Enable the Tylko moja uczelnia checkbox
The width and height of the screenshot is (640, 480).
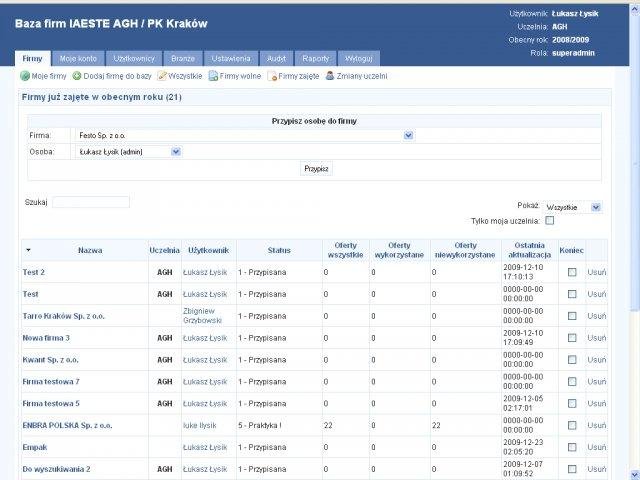[550, 221]
